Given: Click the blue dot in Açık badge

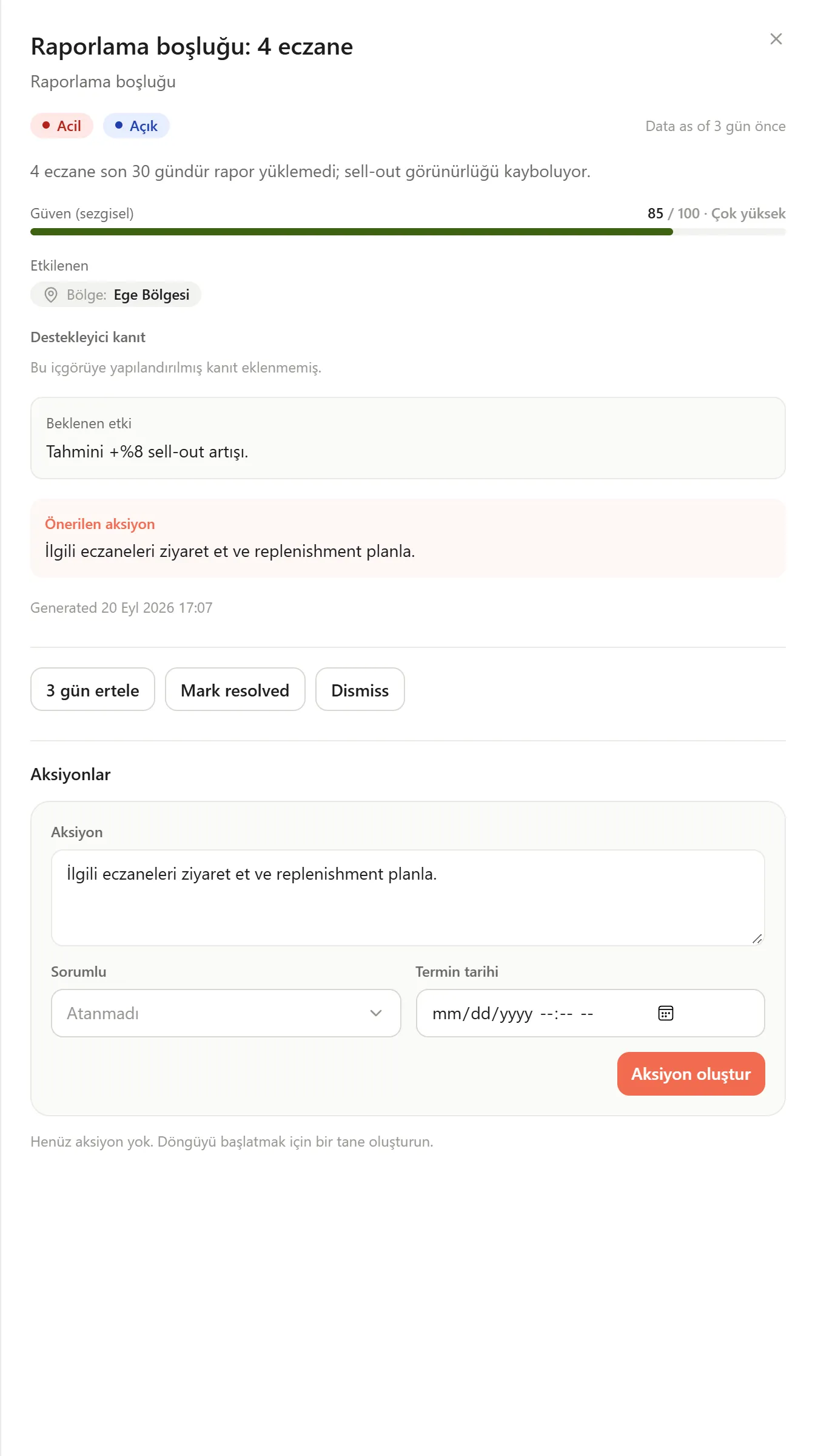Looking at the screenshot, I should (x=119, y=125).
